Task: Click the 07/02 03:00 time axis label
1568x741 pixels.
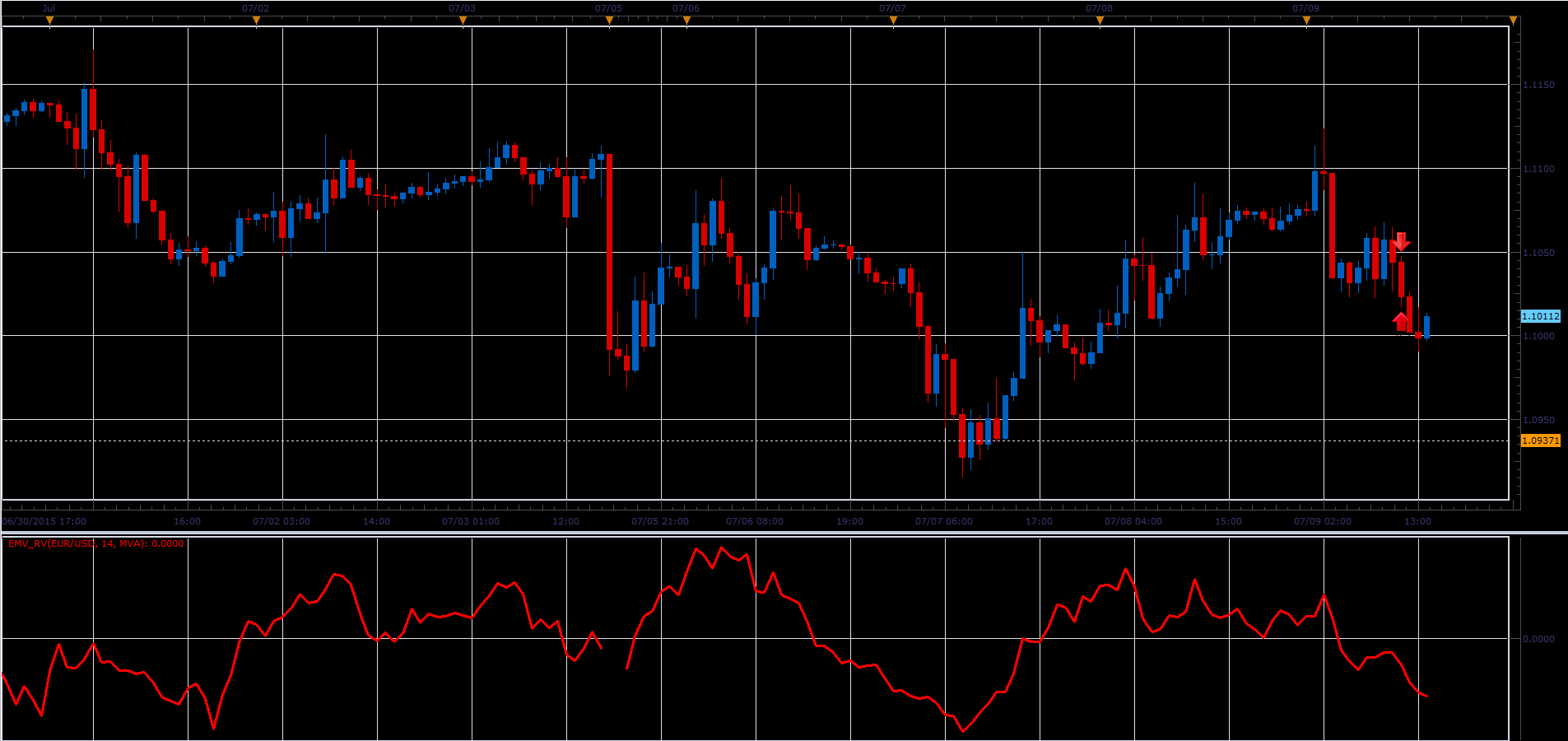Action: [x=281, y=521]
